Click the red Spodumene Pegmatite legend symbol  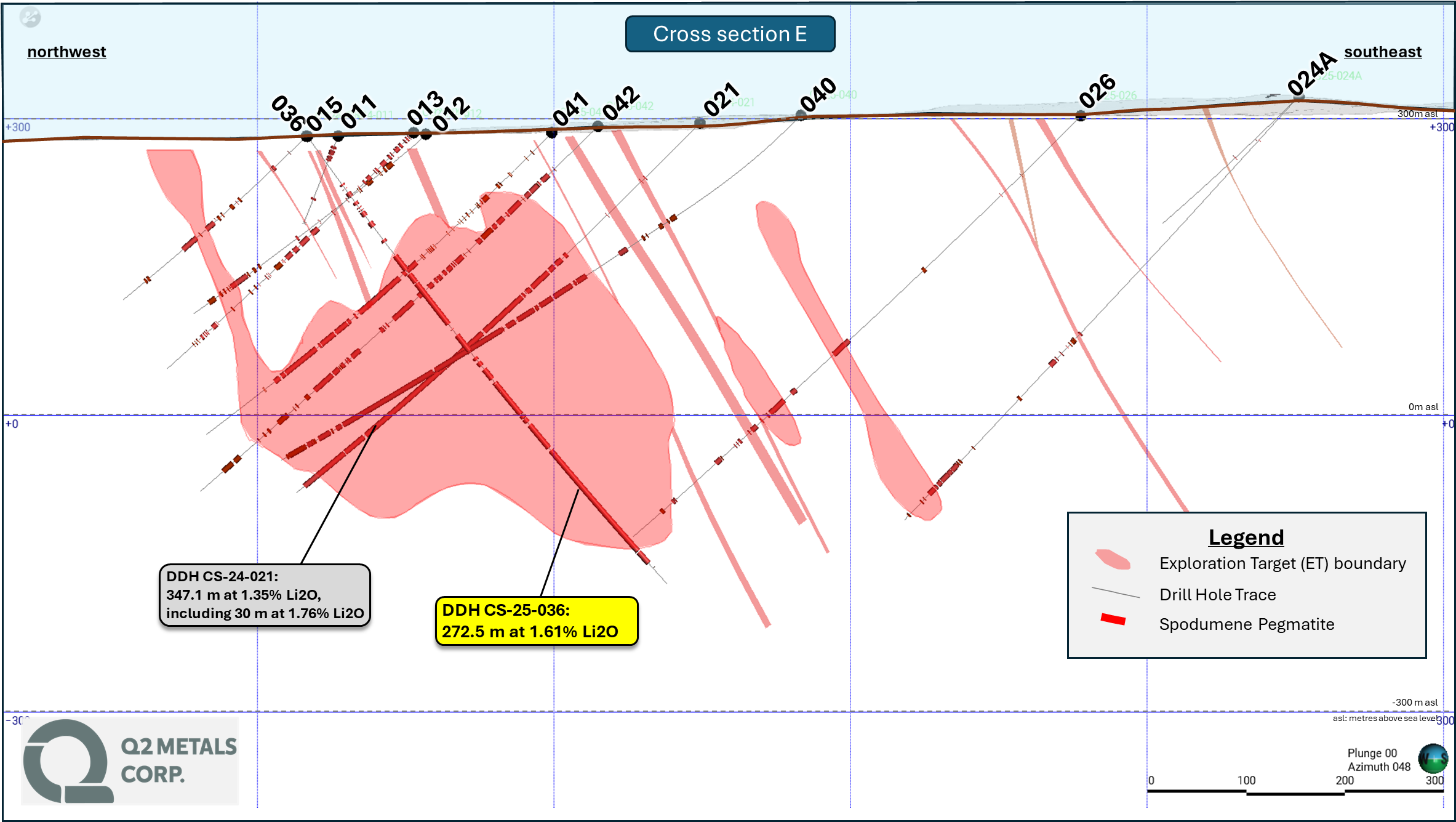(x=1113, y=619)
